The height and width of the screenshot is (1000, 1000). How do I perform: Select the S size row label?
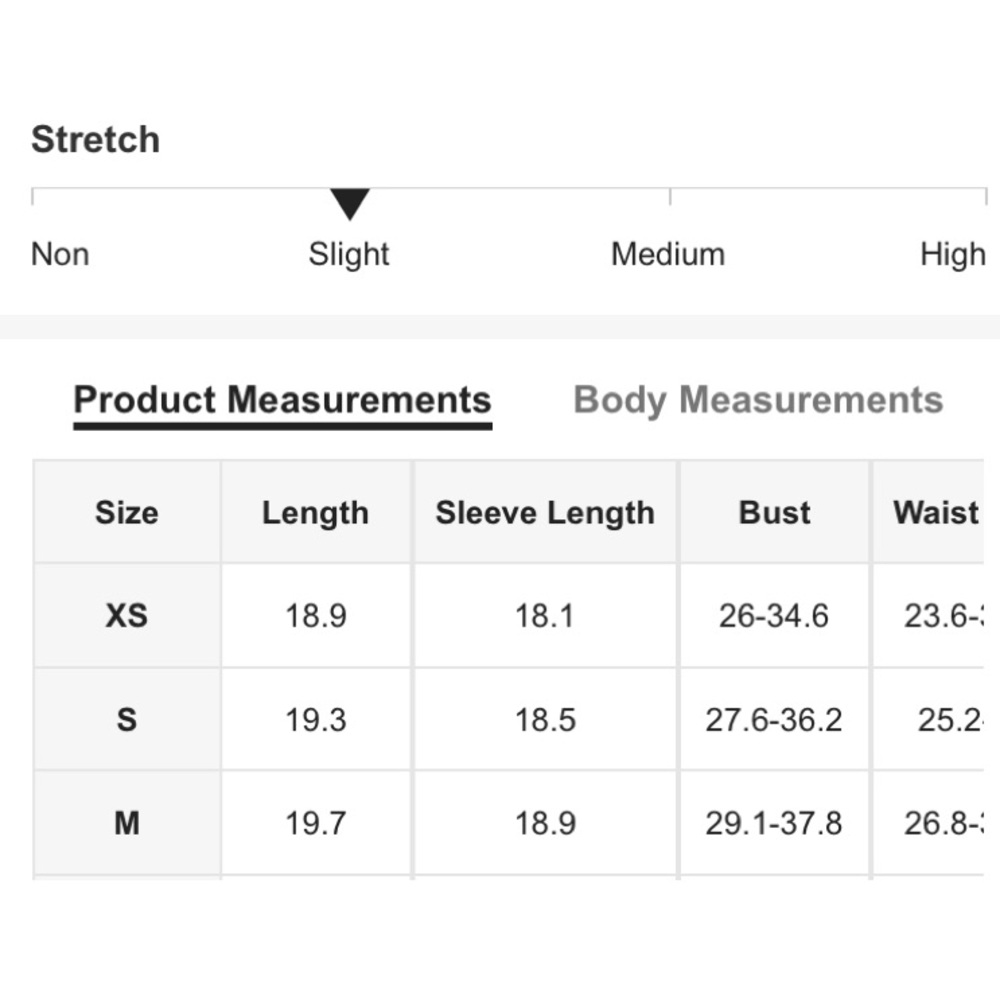pyautogui.click(x=127, y=719)
